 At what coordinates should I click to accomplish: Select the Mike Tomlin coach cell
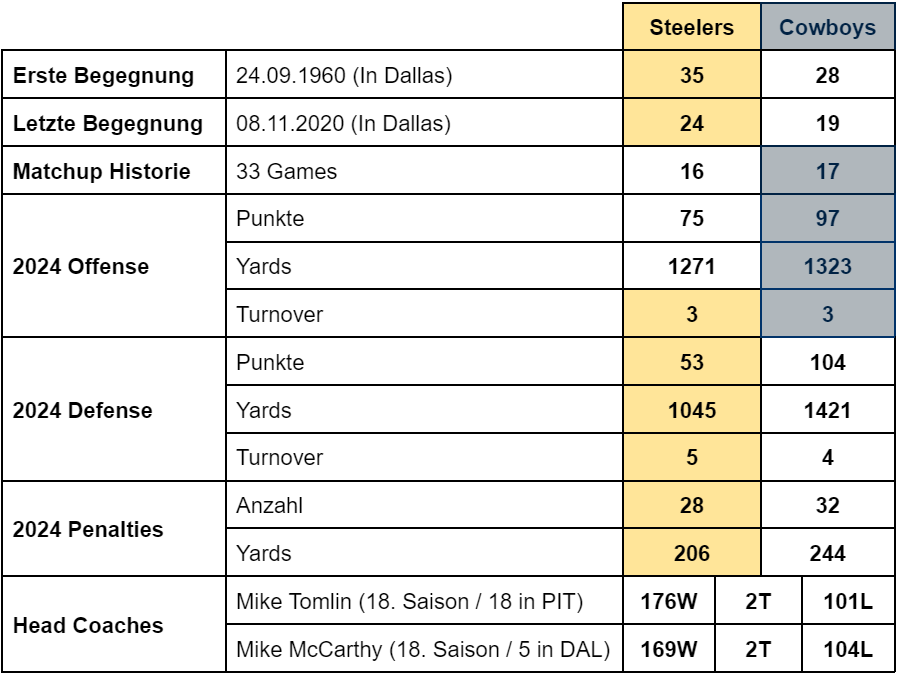[x=424, y=601]
